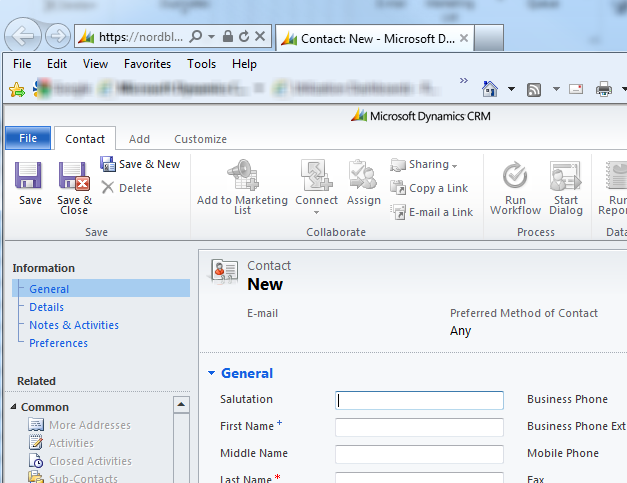Viewport: 627px width, 483px height.
Task: Open the File menu in menu bar
Action: tap(22, 64)
